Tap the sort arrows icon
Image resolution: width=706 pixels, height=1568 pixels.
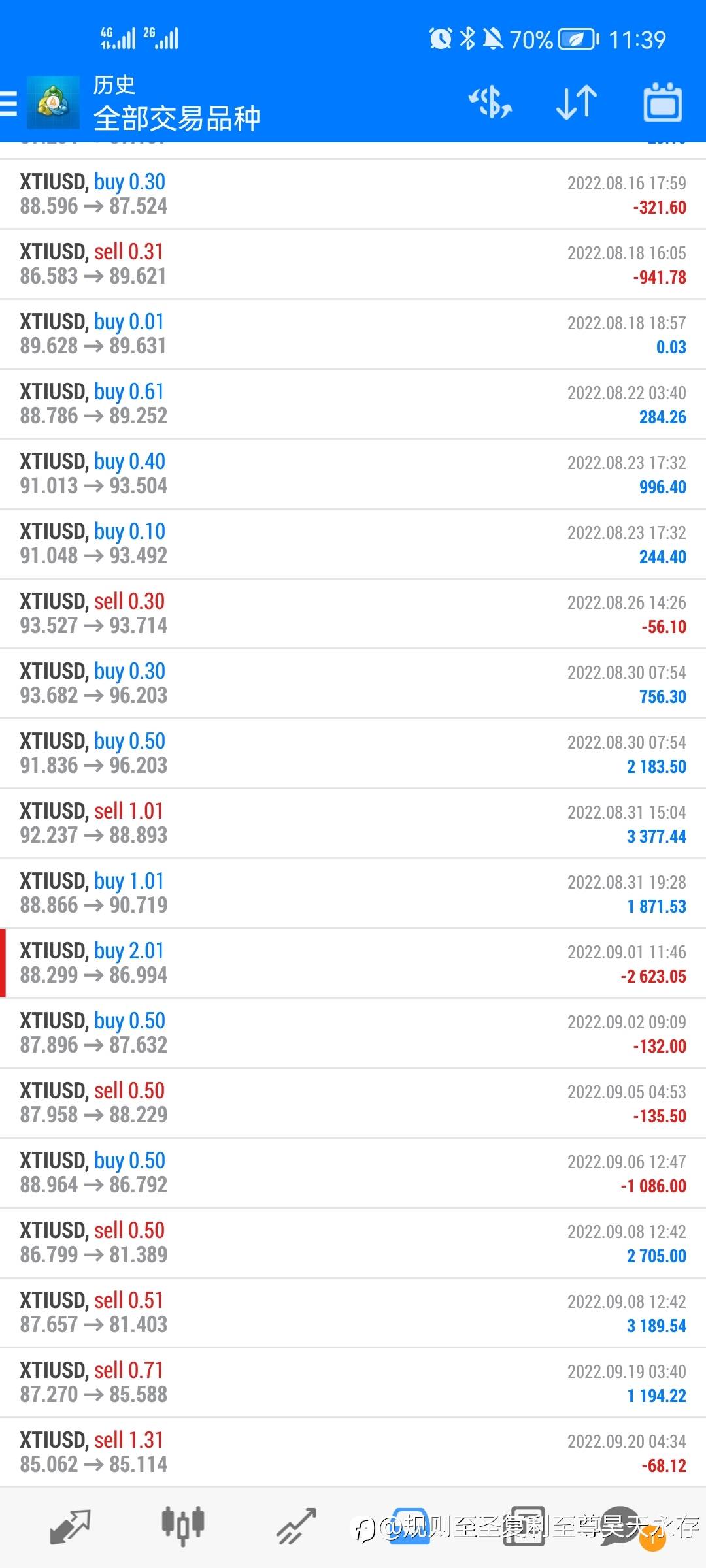pos(577,103)
